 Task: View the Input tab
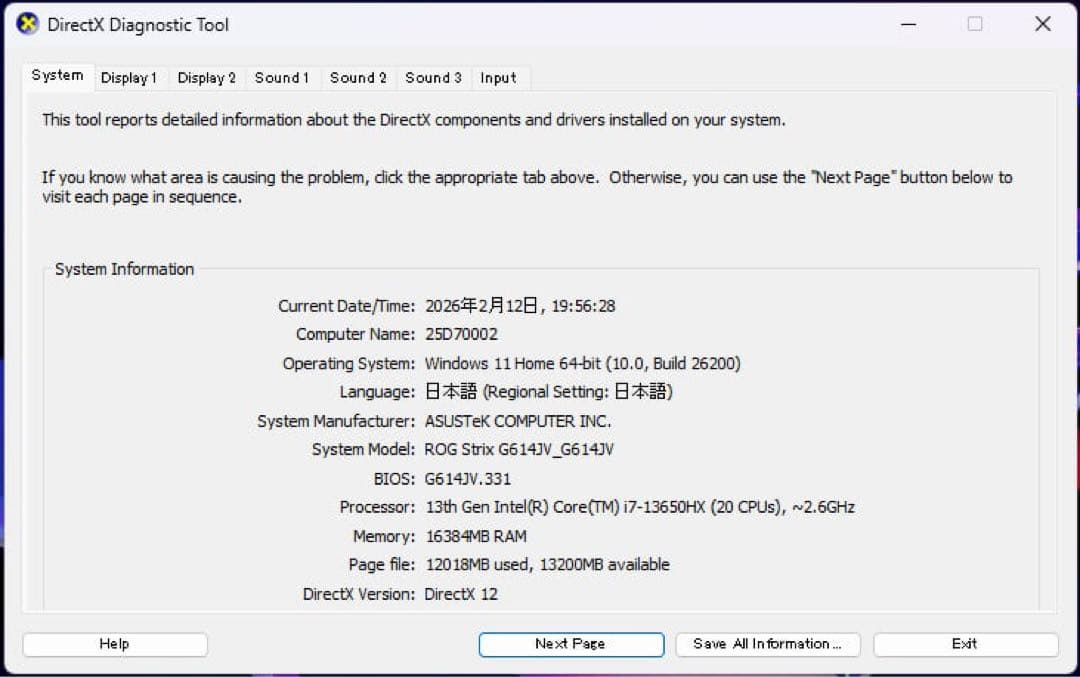(499, 77)
